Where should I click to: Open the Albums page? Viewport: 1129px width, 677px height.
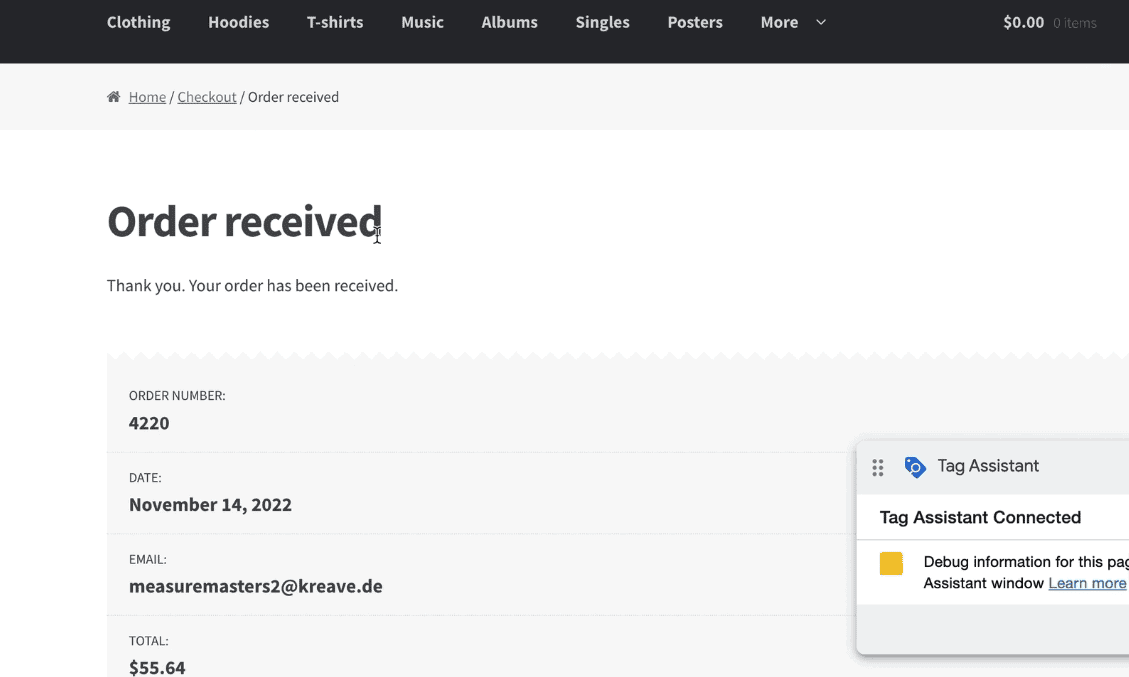click(x=509, y=21)
